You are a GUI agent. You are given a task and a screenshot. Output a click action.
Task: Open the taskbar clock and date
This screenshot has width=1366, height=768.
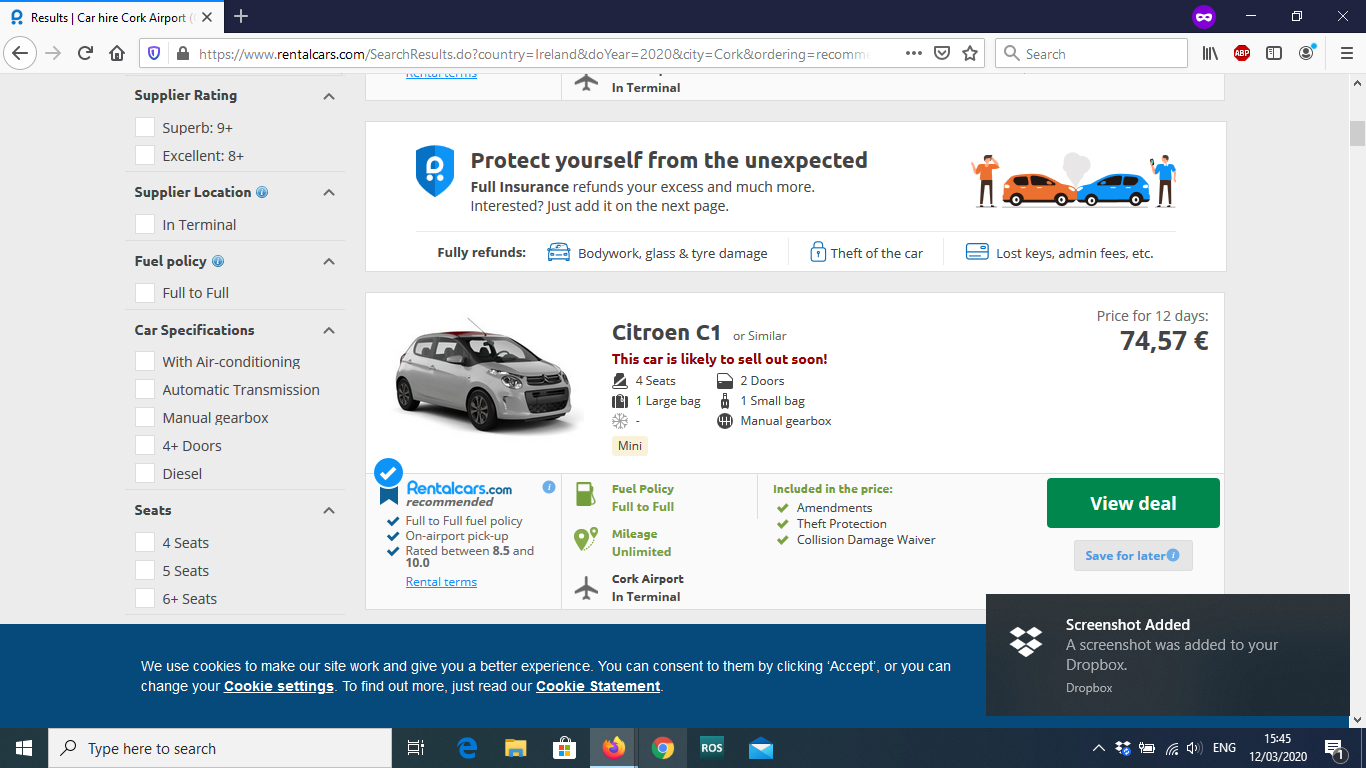click(x=1277, y=748)
